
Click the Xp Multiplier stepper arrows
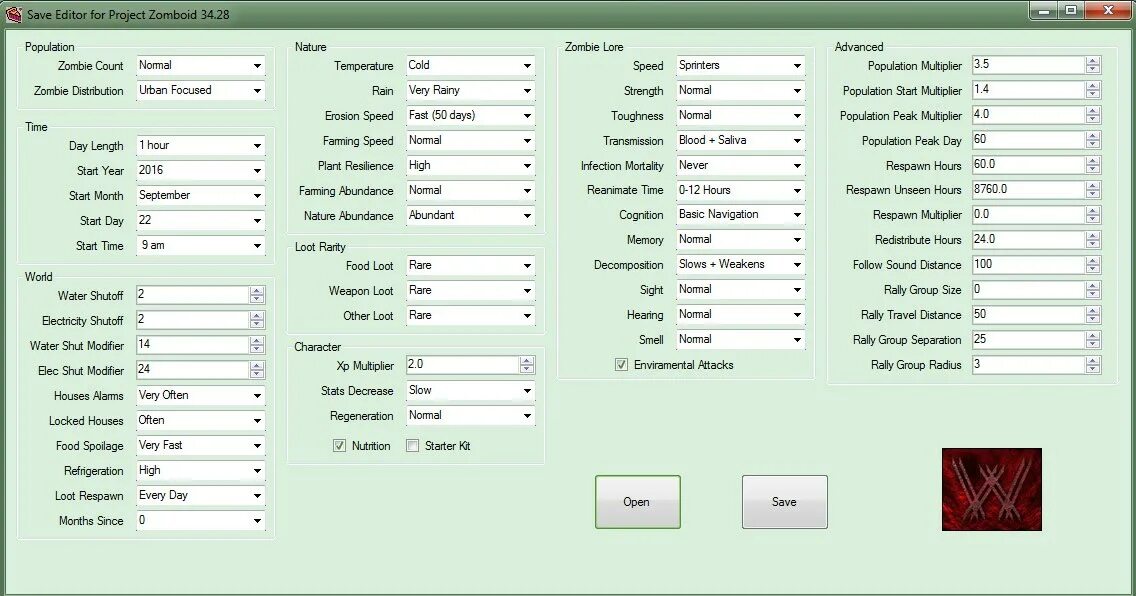[527, 365]
